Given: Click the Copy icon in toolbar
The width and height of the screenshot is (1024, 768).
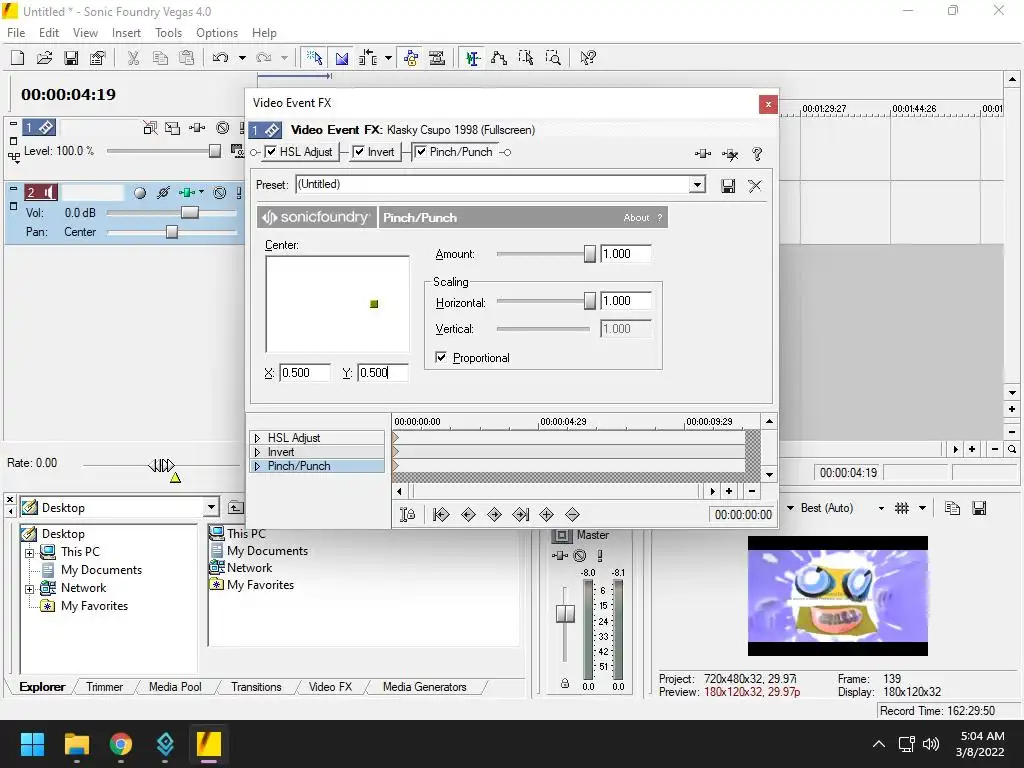Looking at the screenshot, I should [160, 58].
